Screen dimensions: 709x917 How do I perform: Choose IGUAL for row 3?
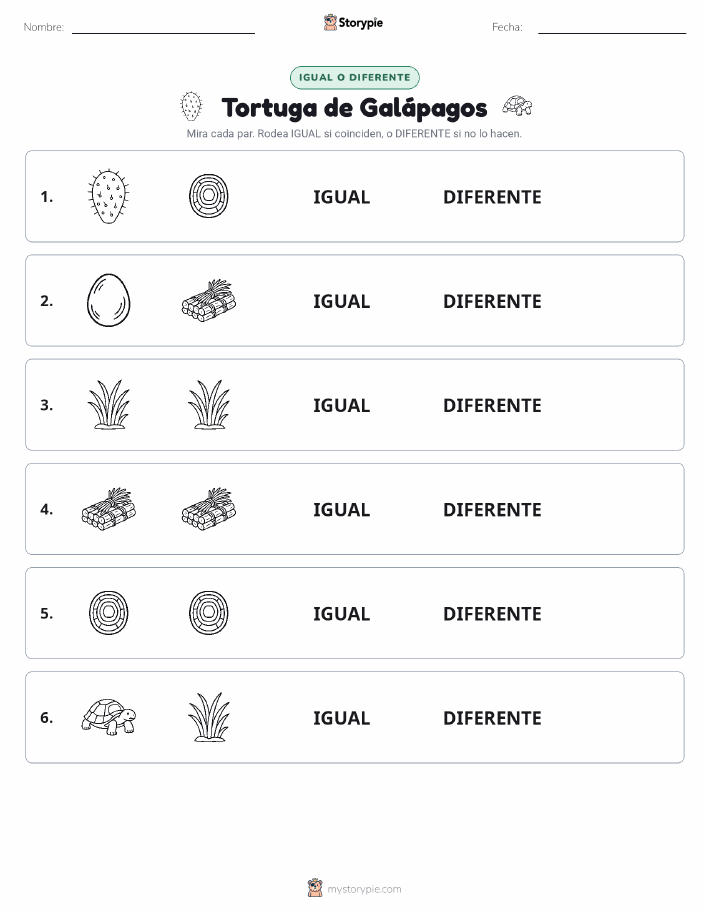tap(342, 405)
